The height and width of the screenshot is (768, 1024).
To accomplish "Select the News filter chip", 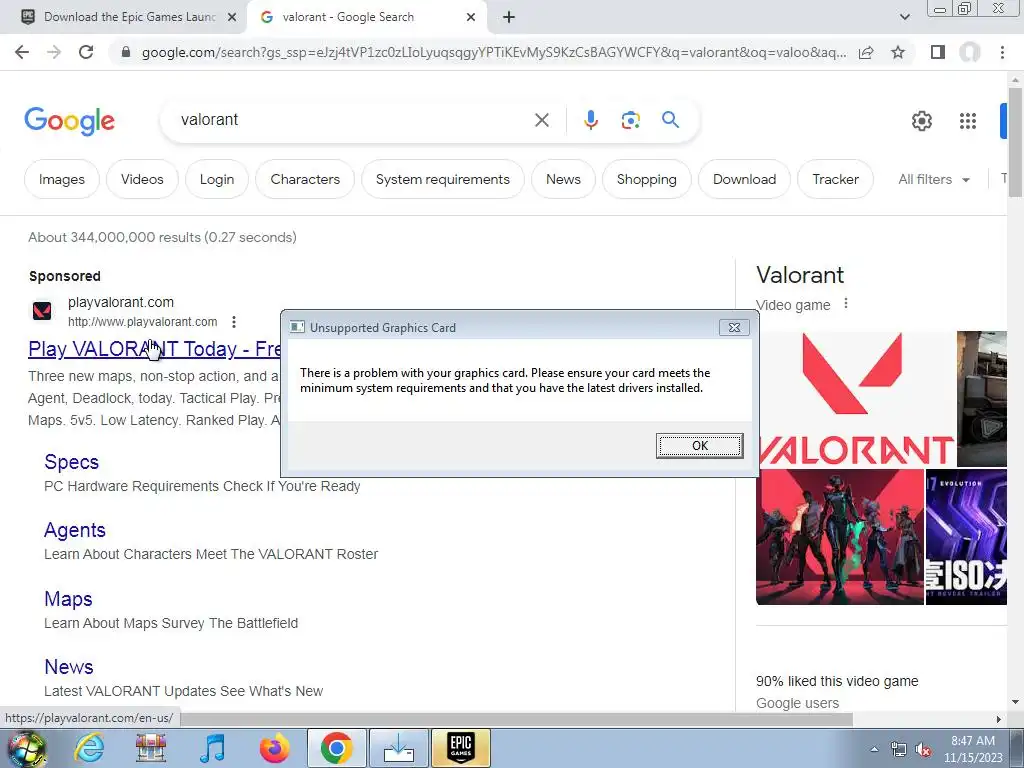I will [563, 179].
